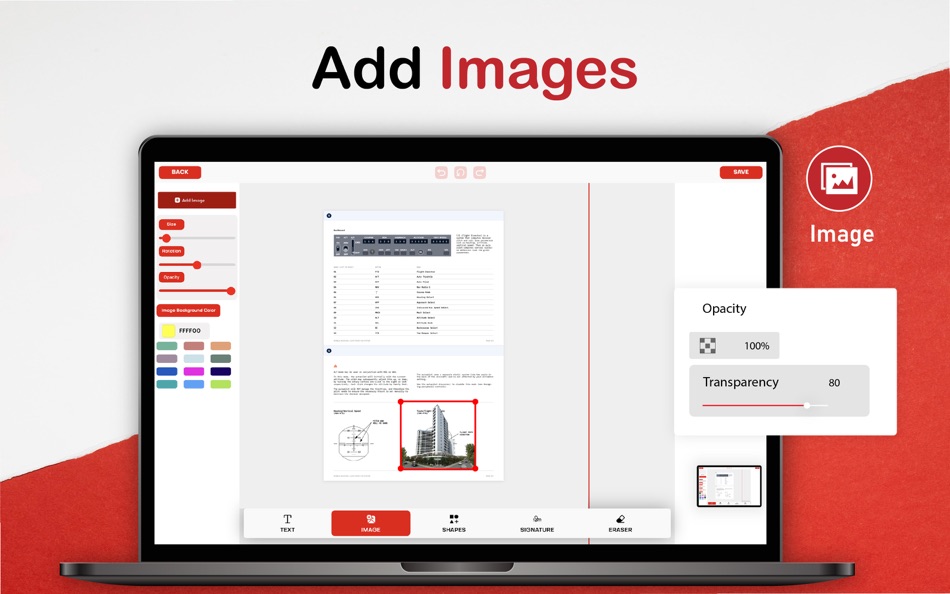Click the Image Background Color button
The image size is (950, 594).
188,310
